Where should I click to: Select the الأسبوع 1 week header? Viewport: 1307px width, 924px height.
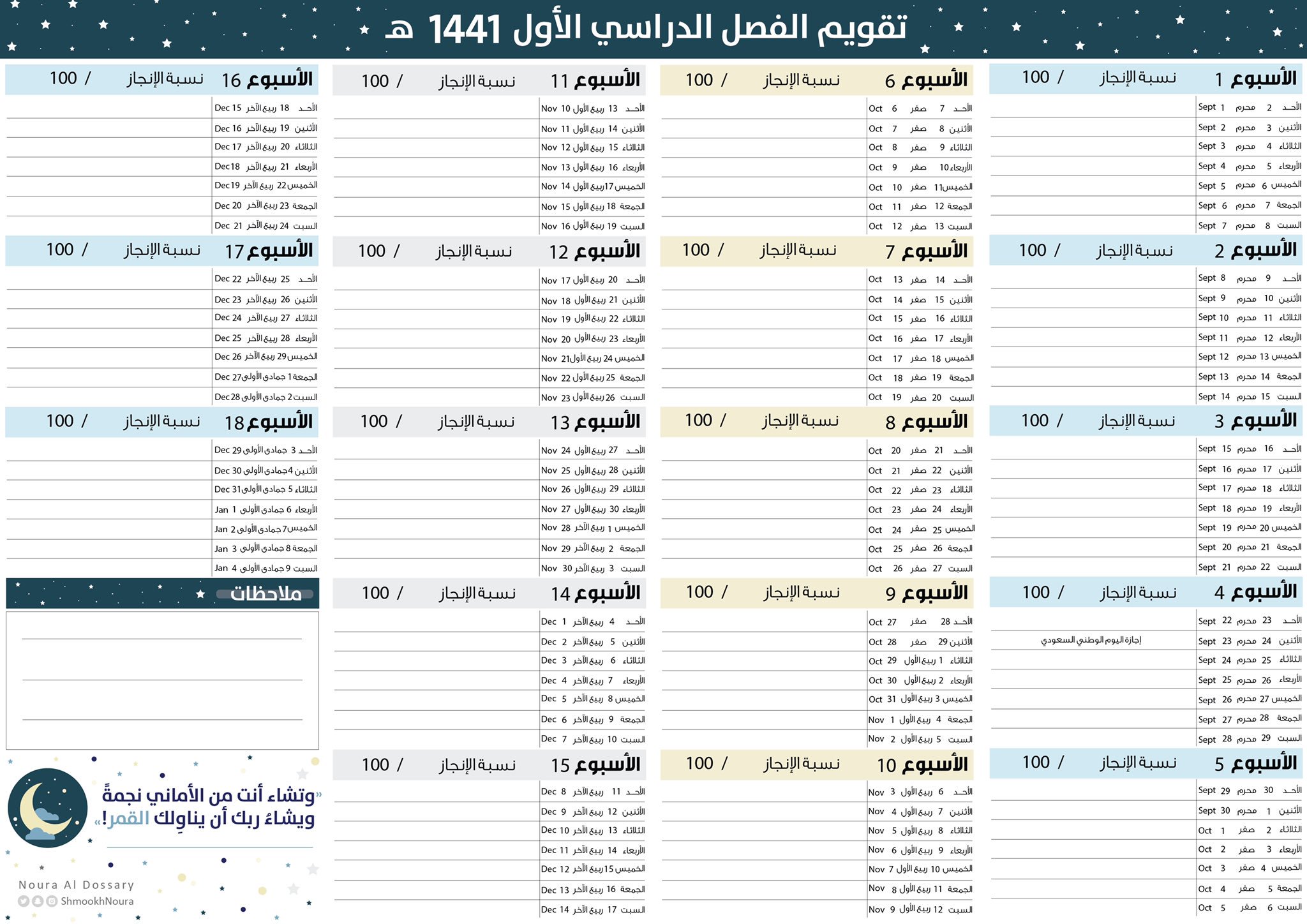tap(1255, 79)
